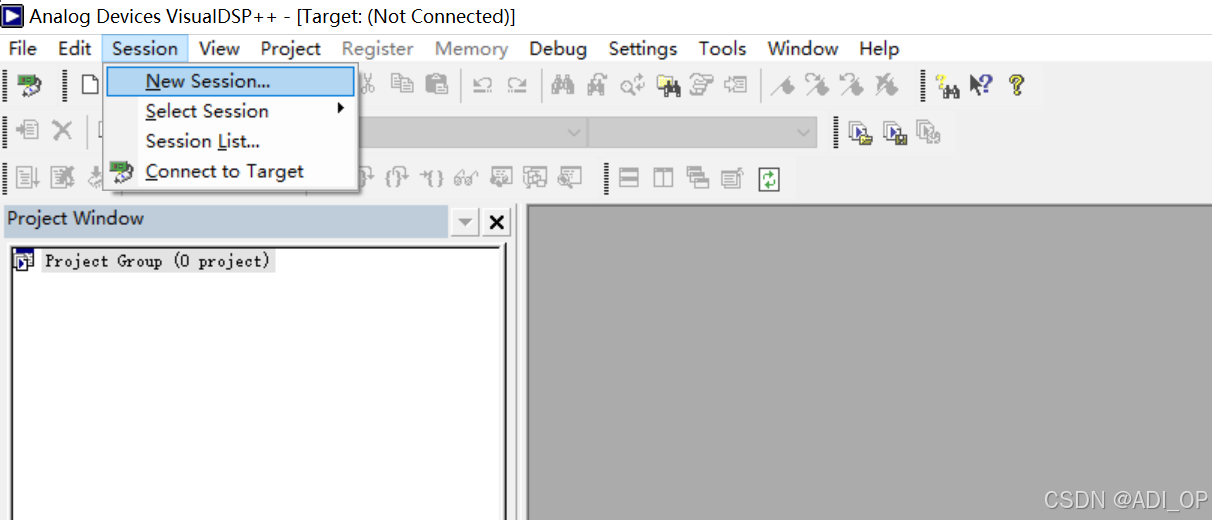
Task: Click the X remove icon in second toolbar
Action: point(62,131)
